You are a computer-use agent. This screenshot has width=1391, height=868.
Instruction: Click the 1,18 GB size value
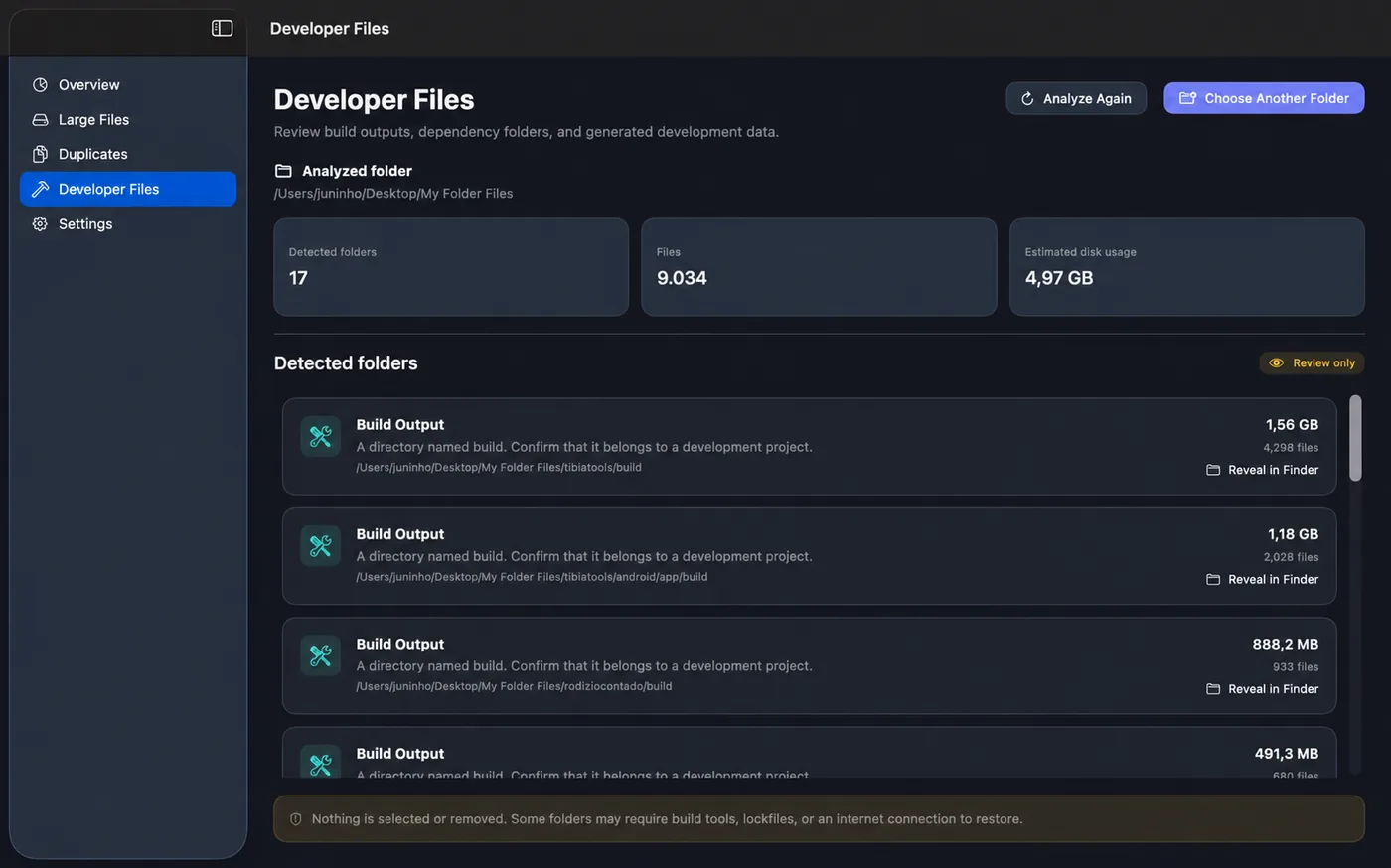[x=1293, y=534]
